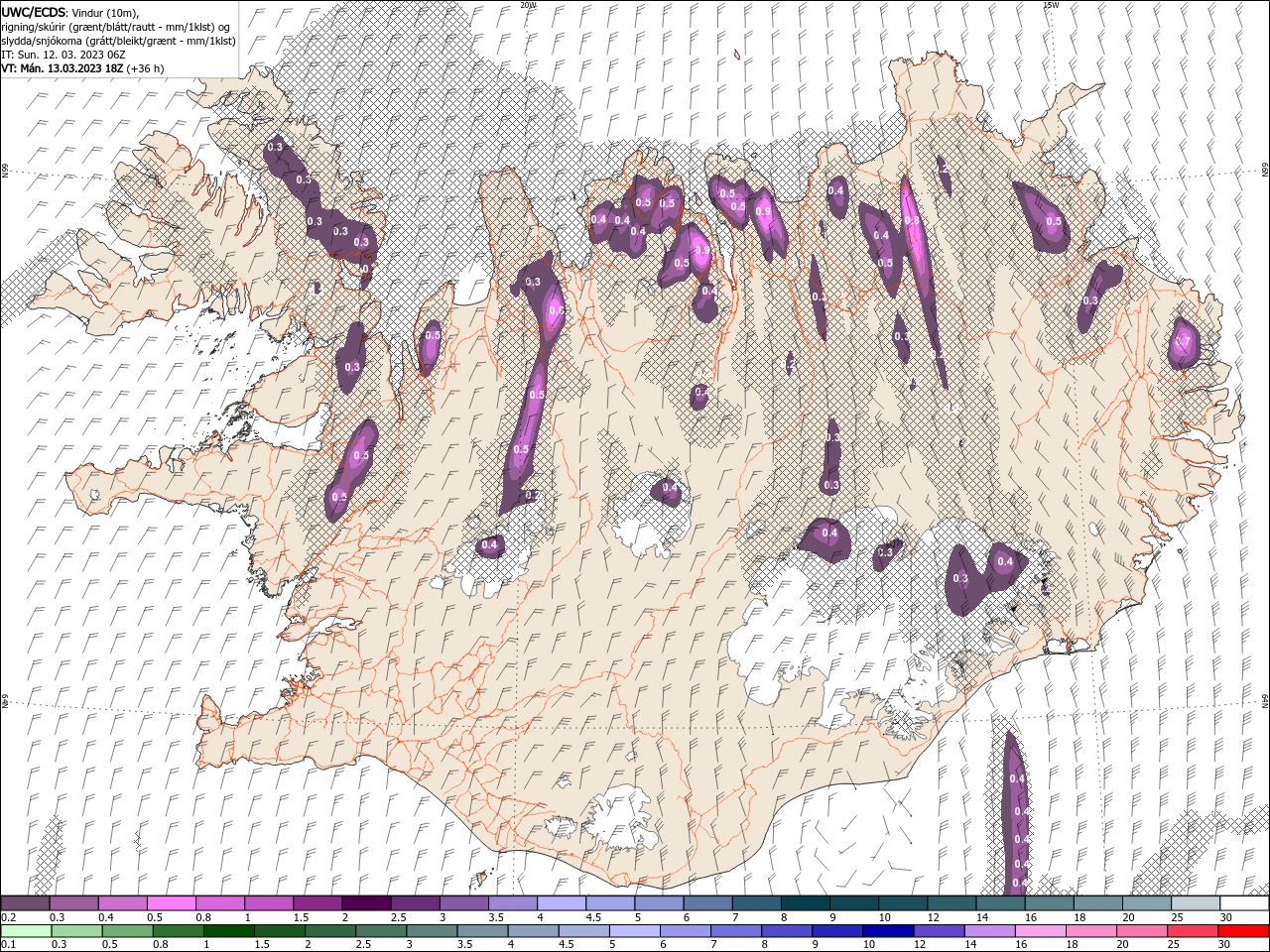This screenshot has height=952, width=1270.
Task: Select the darkest green swatch between 1 and 1.5
Action: 227,931
